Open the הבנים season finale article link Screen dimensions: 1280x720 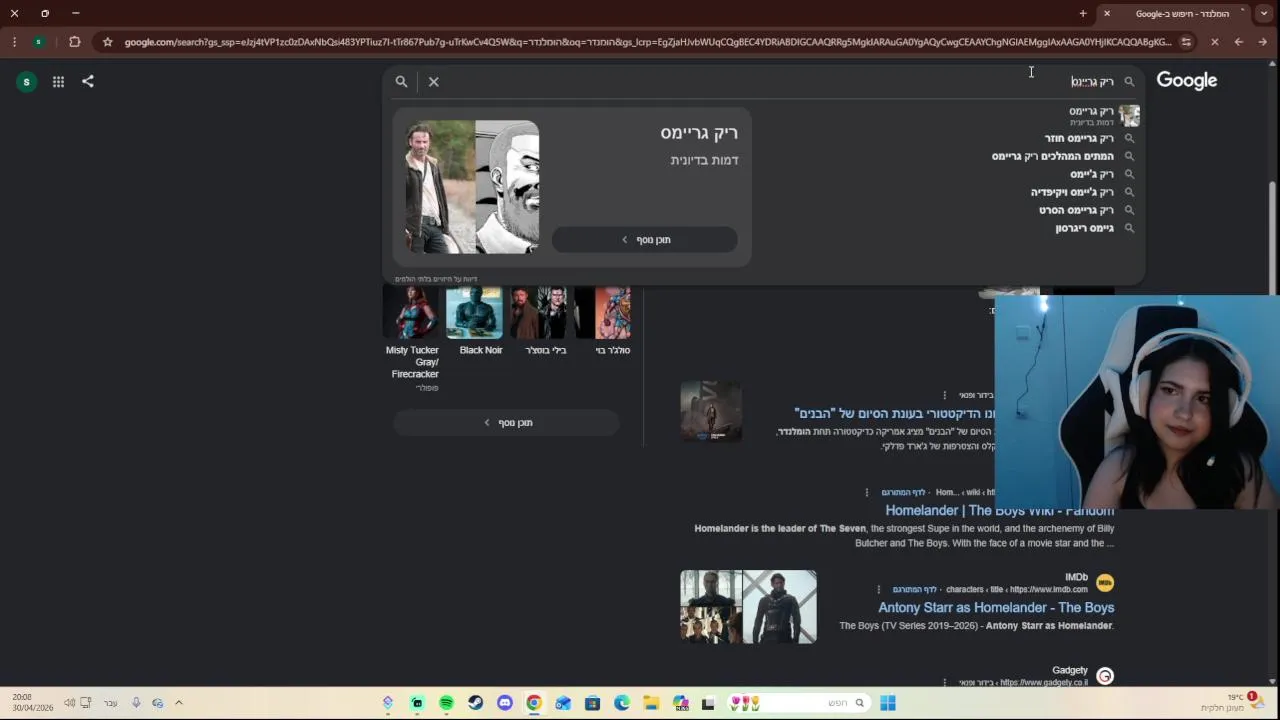(895, 413)
